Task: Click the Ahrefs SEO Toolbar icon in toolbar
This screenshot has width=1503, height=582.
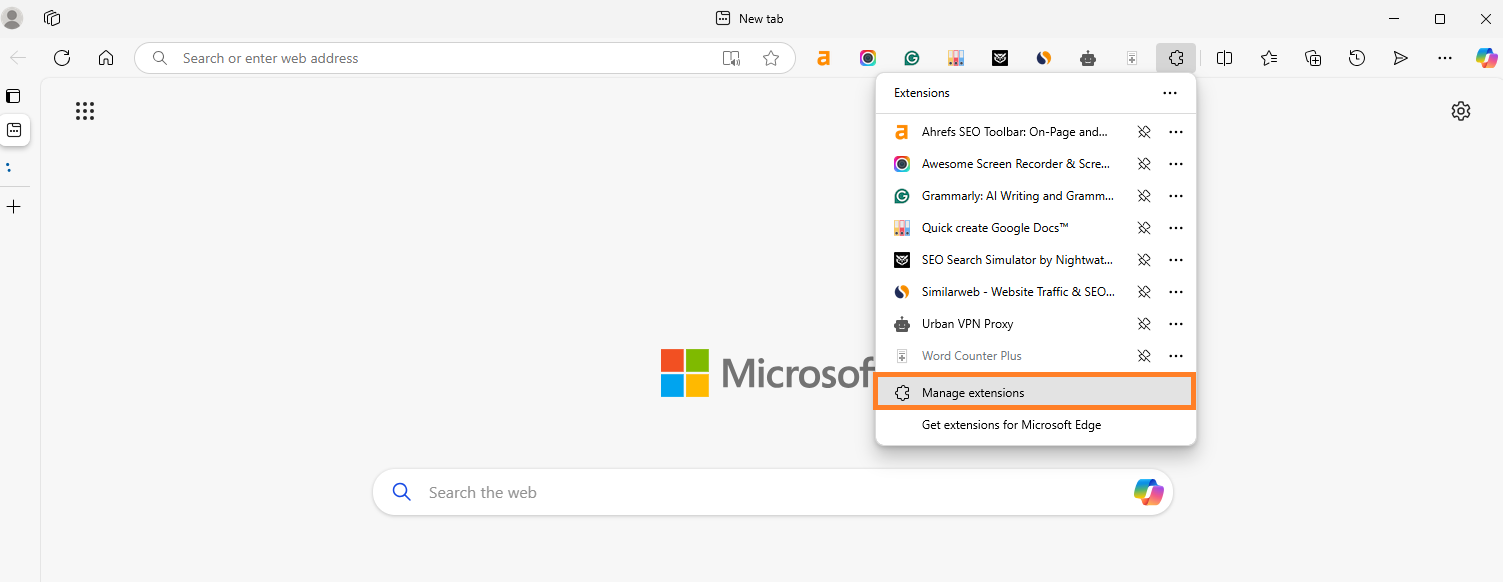Action: tap(823, 58)
